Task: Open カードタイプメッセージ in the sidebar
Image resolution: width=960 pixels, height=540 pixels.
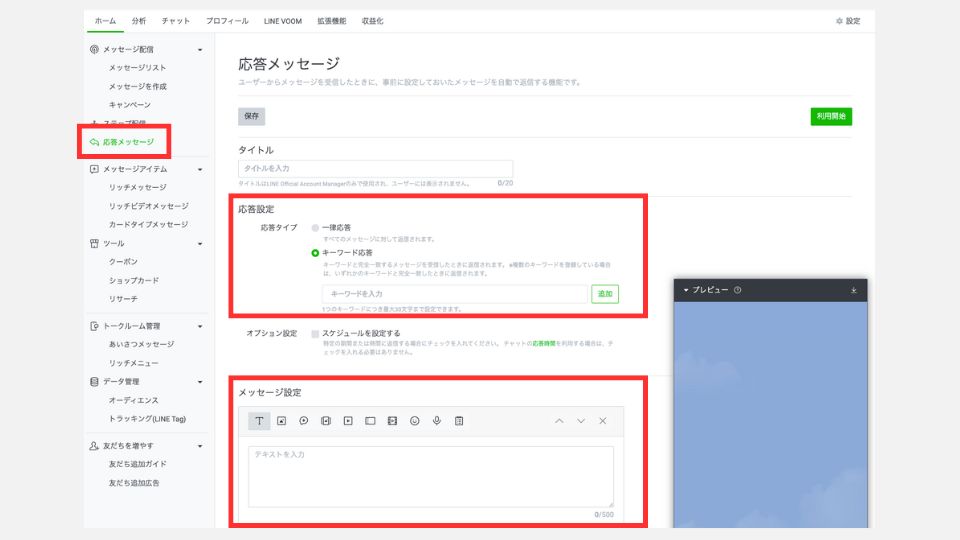Action: 148,225
